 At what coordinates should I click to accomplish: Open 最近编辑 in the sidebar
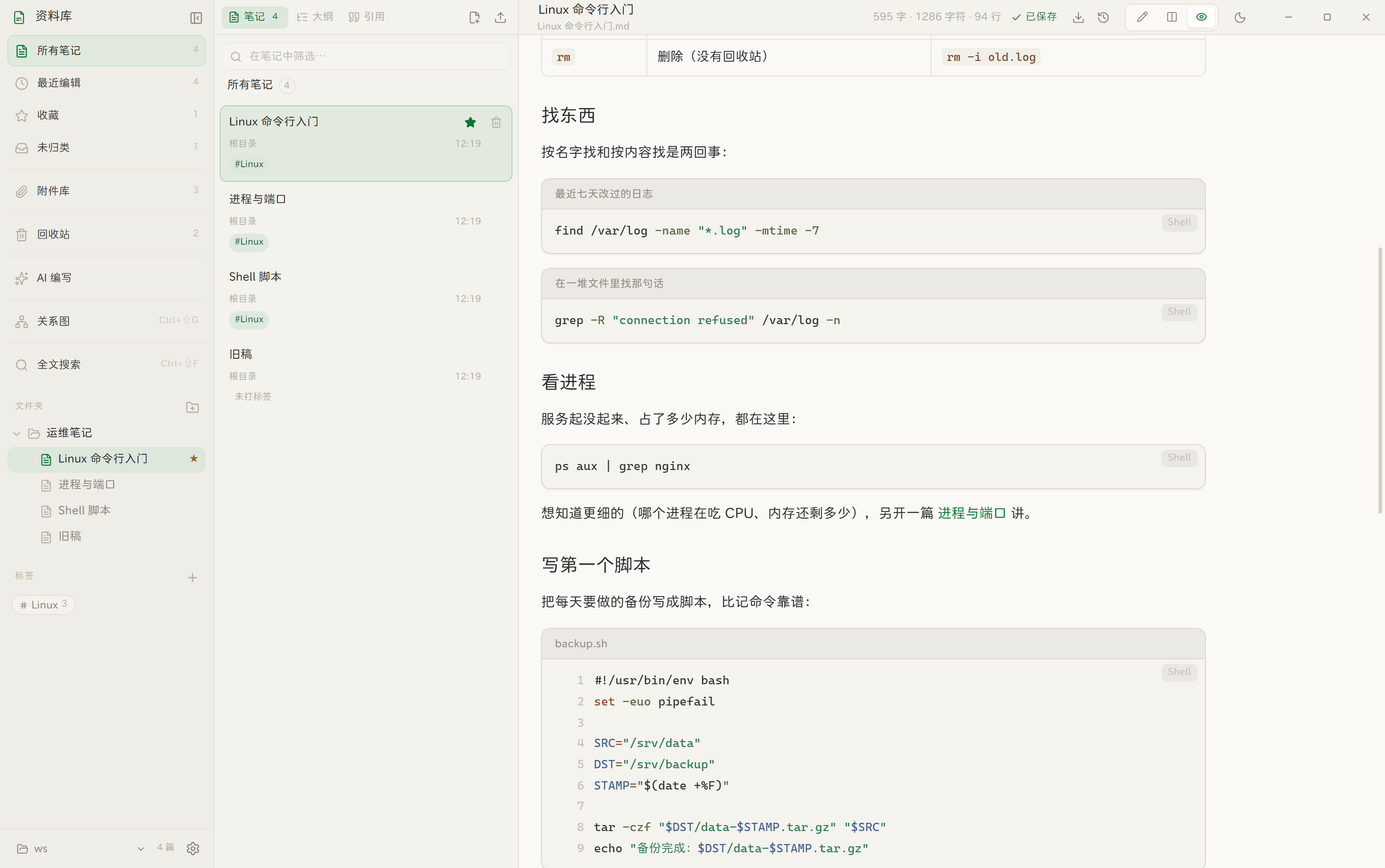pos(107,83)
